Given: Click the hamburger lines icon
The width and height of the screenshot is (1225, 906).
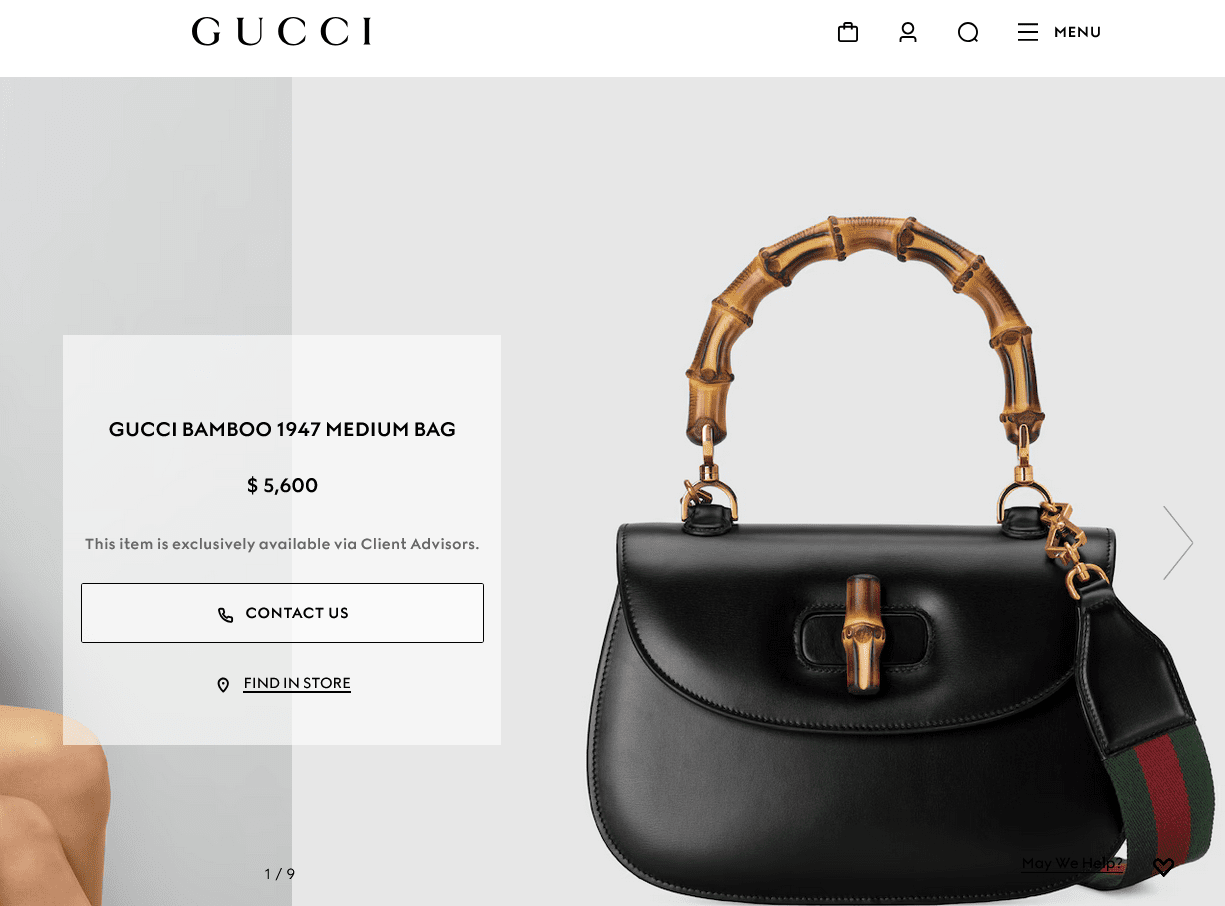Looking at the screenshot, I should 1028,32.
